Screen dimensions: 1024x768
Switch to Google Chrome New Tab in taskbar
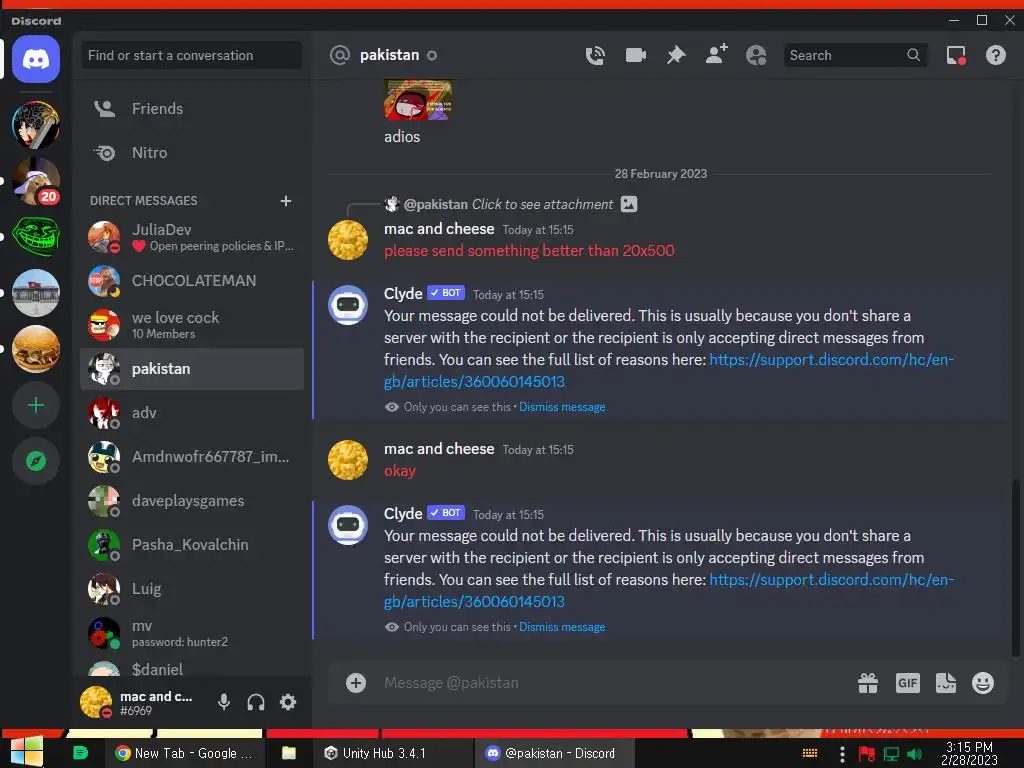click(184, 753)
